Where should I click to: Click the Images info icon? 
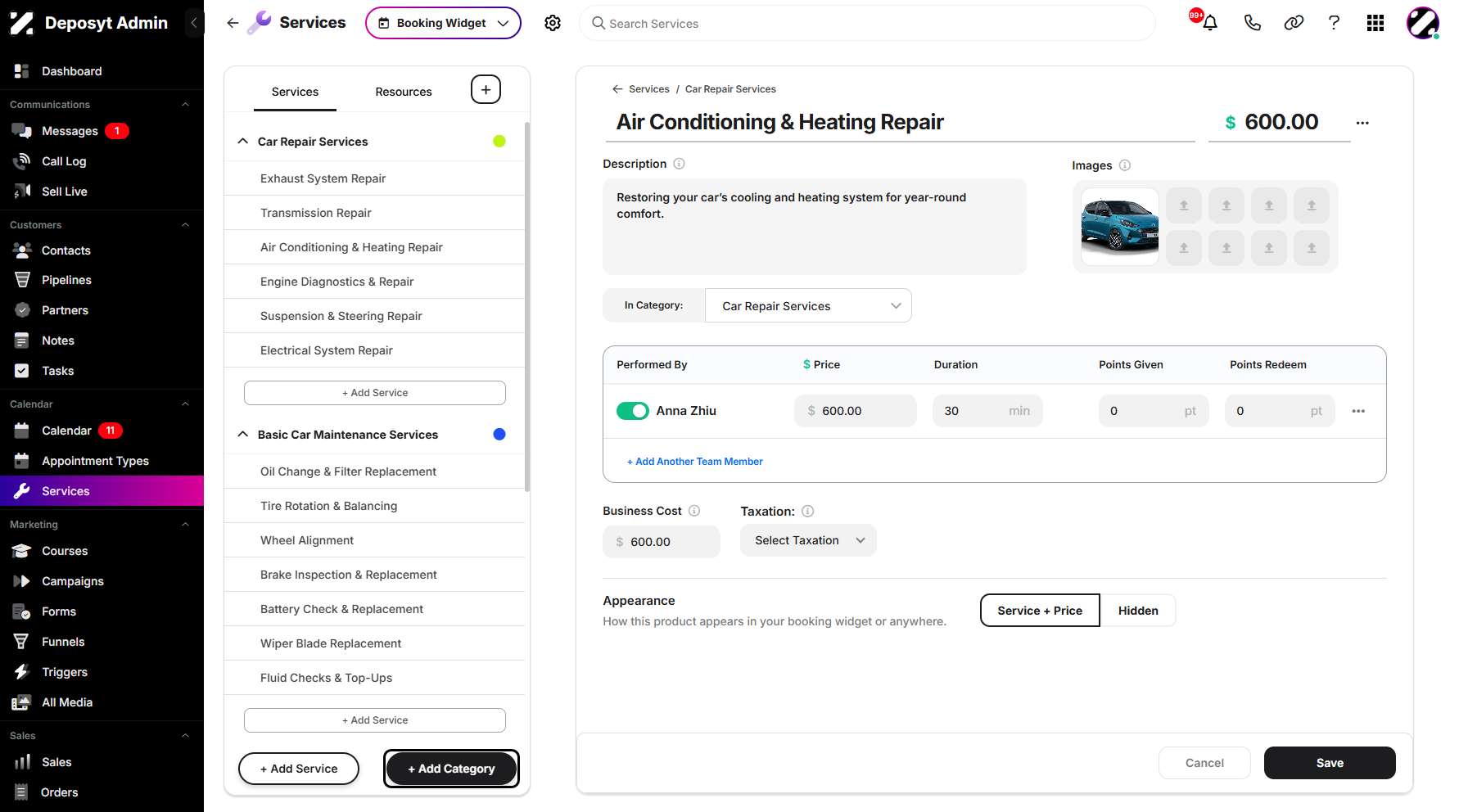pyautogui.click(x=1125, y=165)
